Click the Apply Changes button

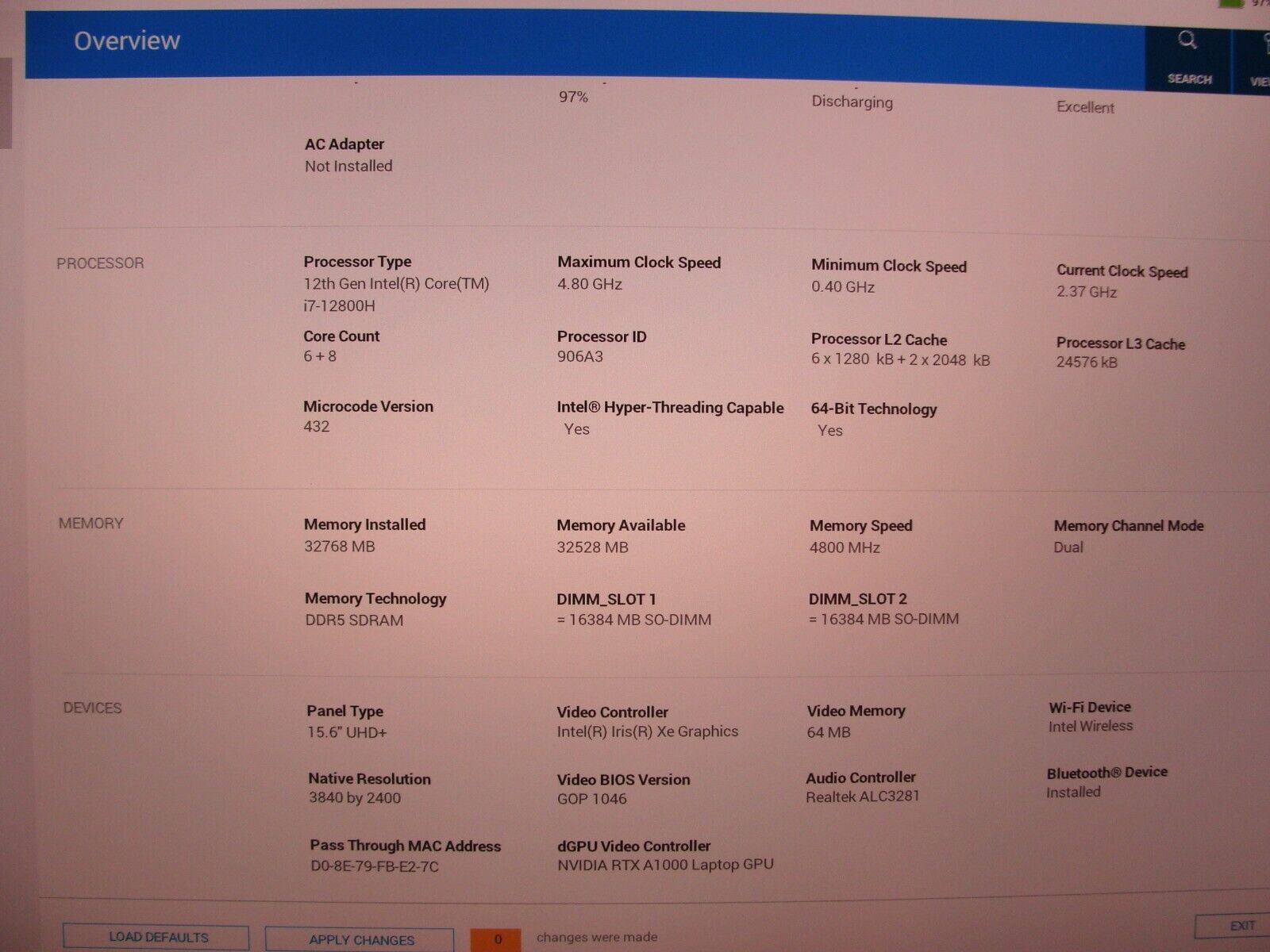[x=360, y=939]
